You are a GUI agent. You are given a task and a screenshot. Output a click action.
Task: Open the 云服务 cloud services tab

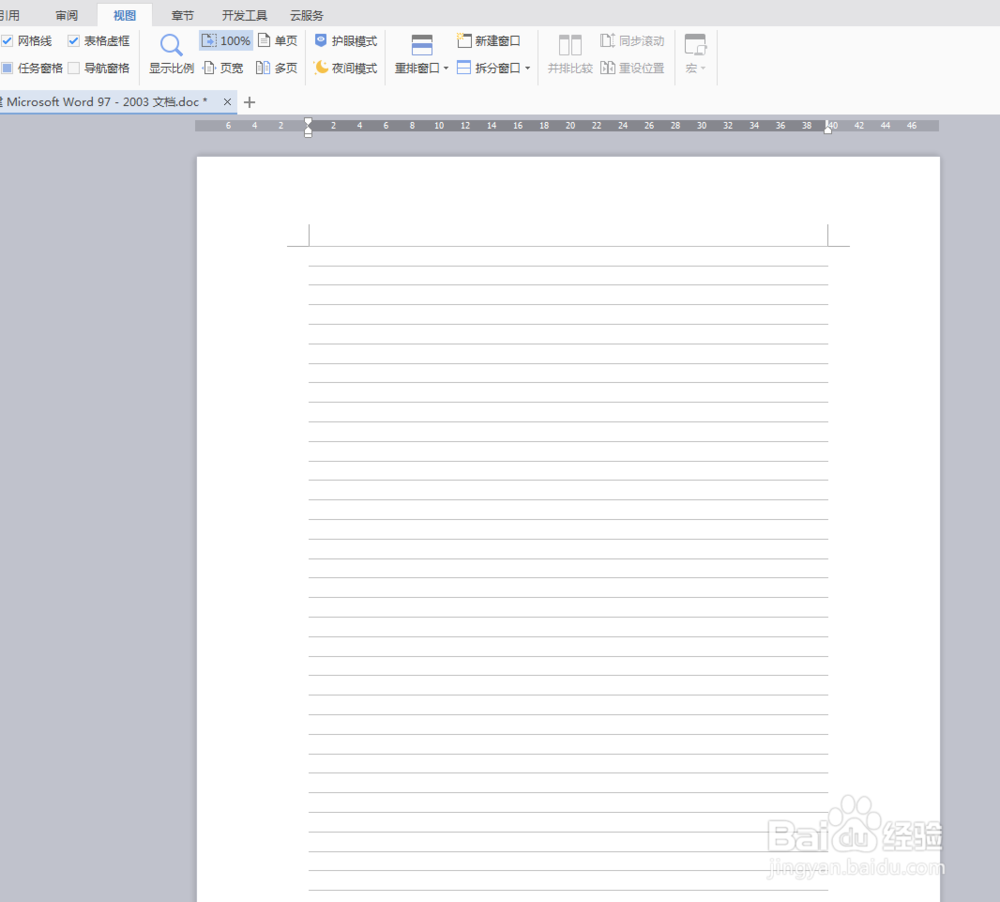[307, 15]
